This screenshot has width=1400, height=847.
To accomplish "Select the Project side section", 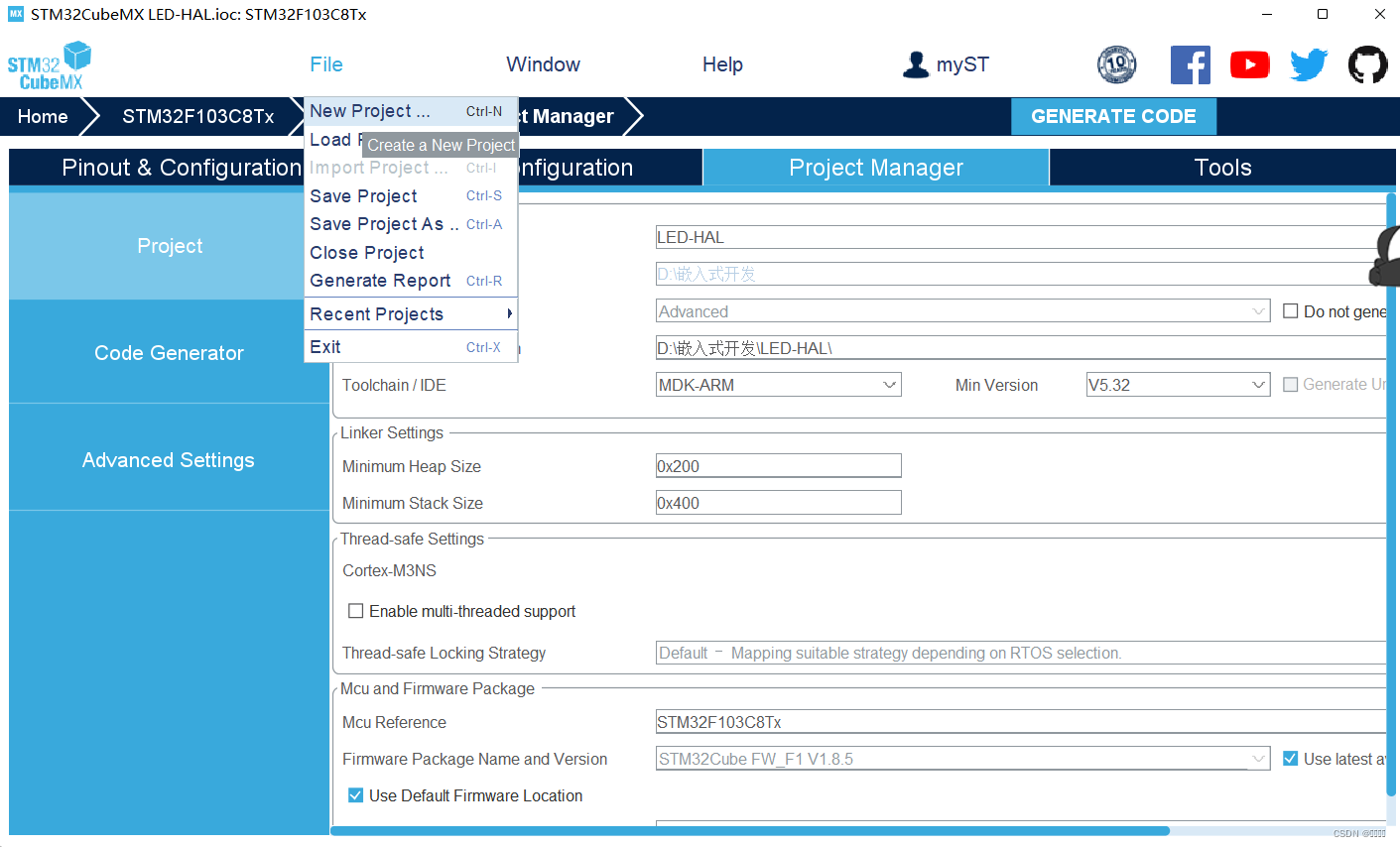I will 170,246.
